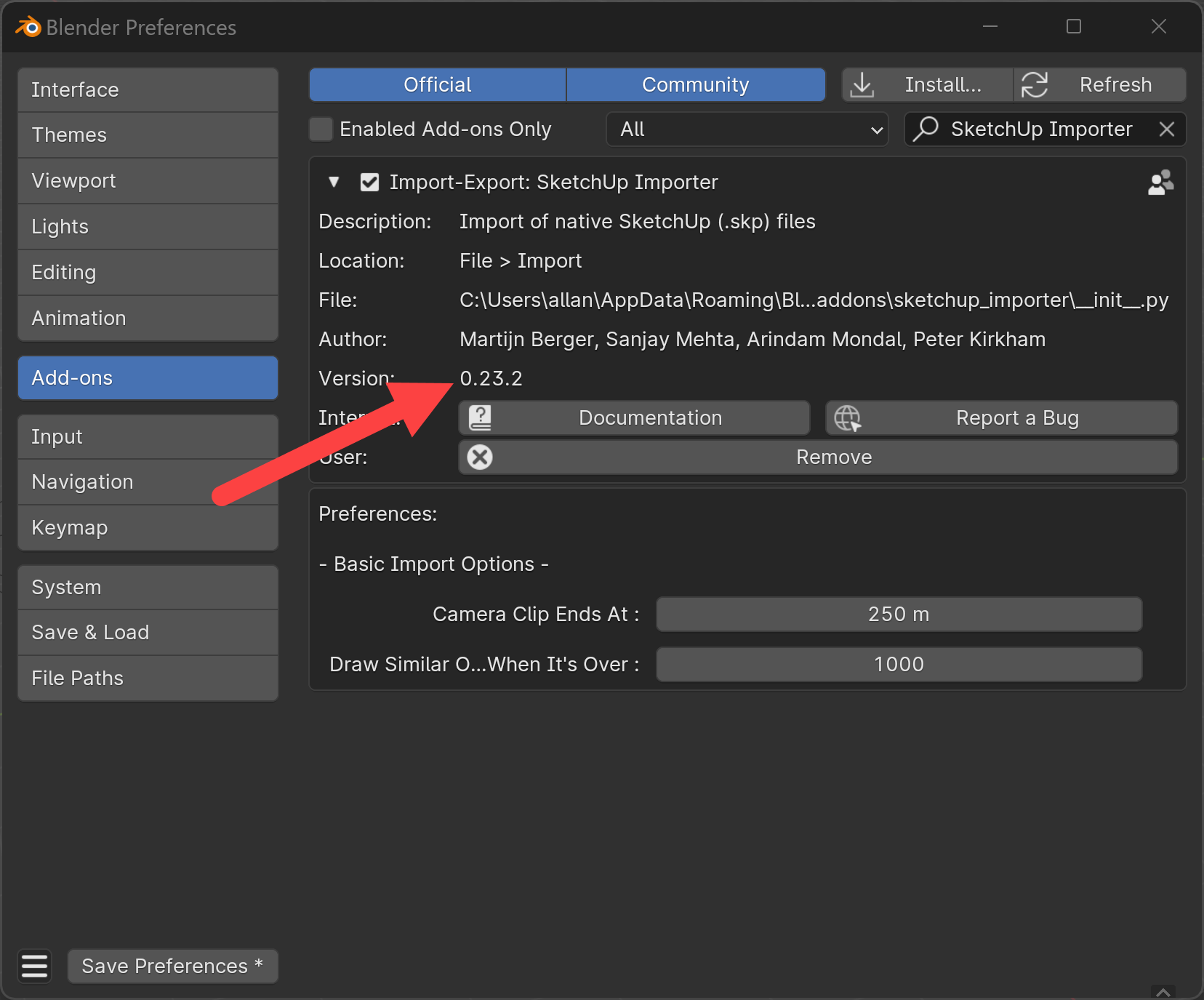Screen dimensions: 1204x1000
Task: Click the globe icon on Report a Bug
Action: (x=847, y=417)
